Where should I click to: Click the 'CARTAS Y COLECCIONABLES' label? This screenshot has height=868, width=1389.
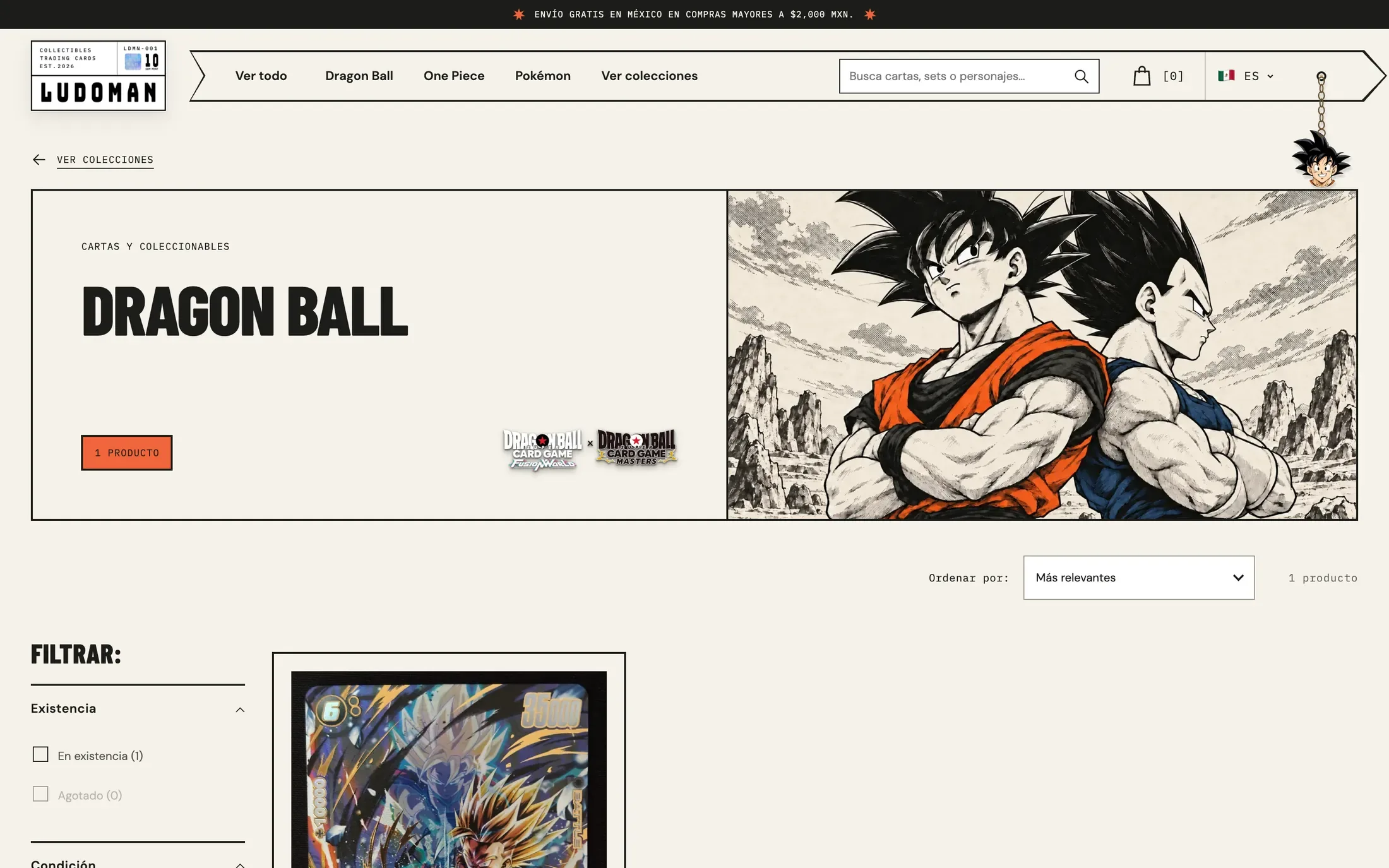155,246
